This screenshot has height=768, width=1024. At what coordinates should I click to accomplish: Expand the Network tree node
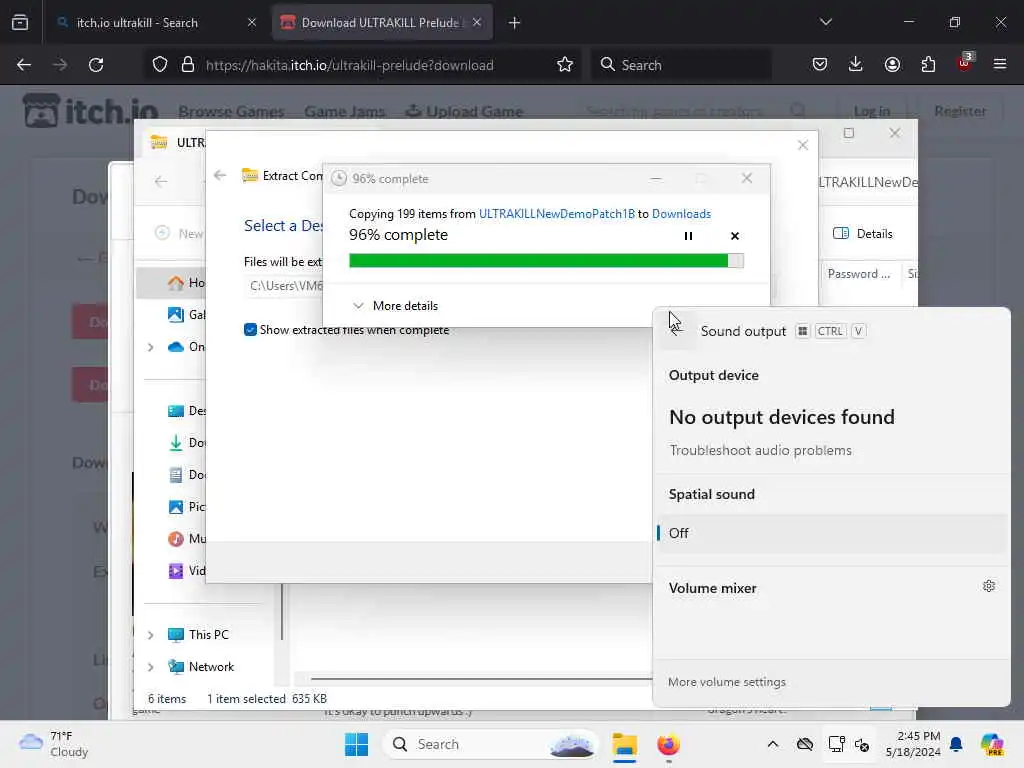tap(151, 667)
